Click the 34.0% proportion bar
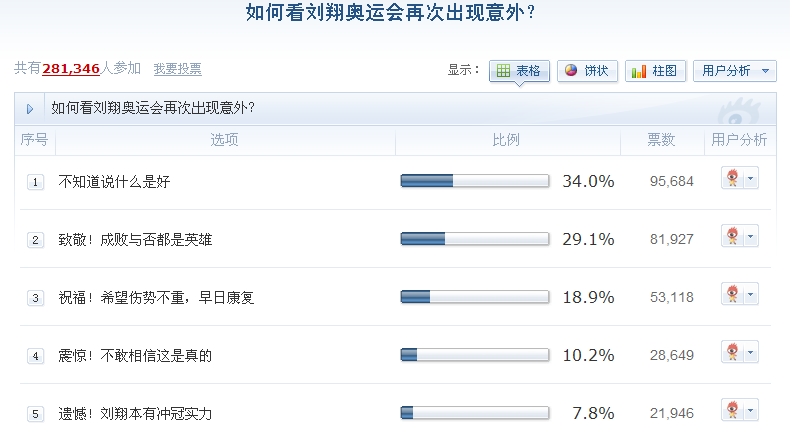Viewport: 792px width, 435px height. click(474, 181)
